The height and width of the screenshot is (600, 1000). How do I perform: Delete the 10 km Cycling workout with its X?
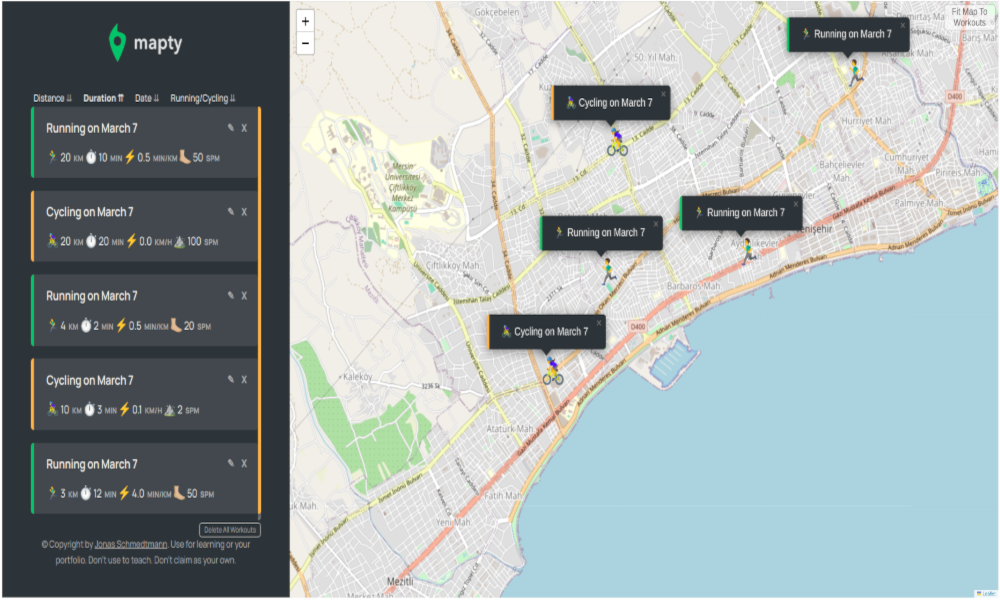pos(244,380)
